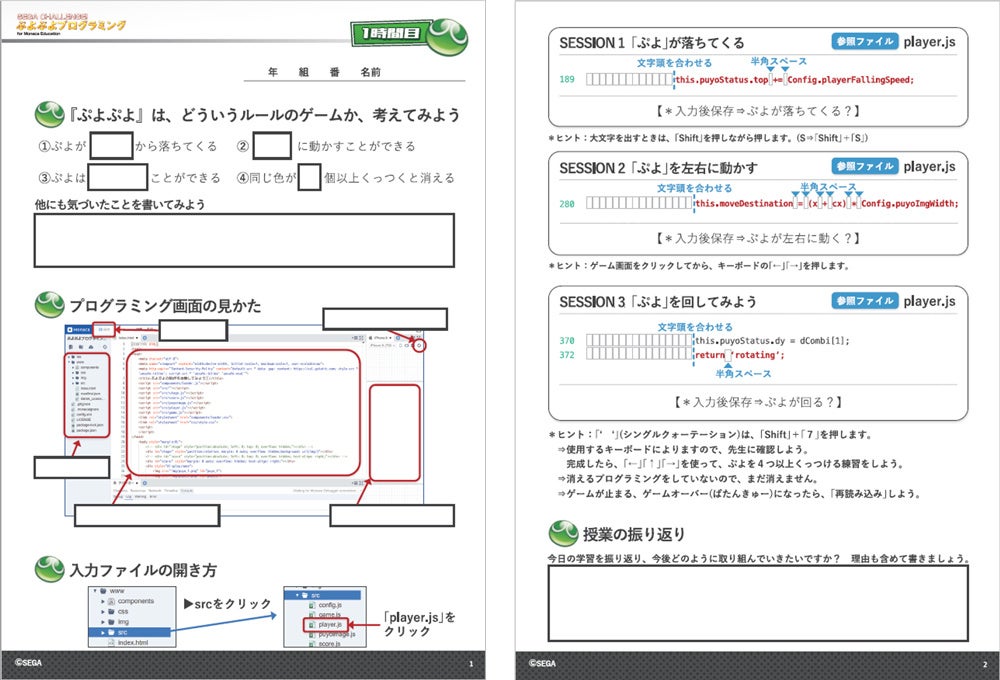Click the red-circled icon in the IDE screenshot toolbar

pos(419,346)
